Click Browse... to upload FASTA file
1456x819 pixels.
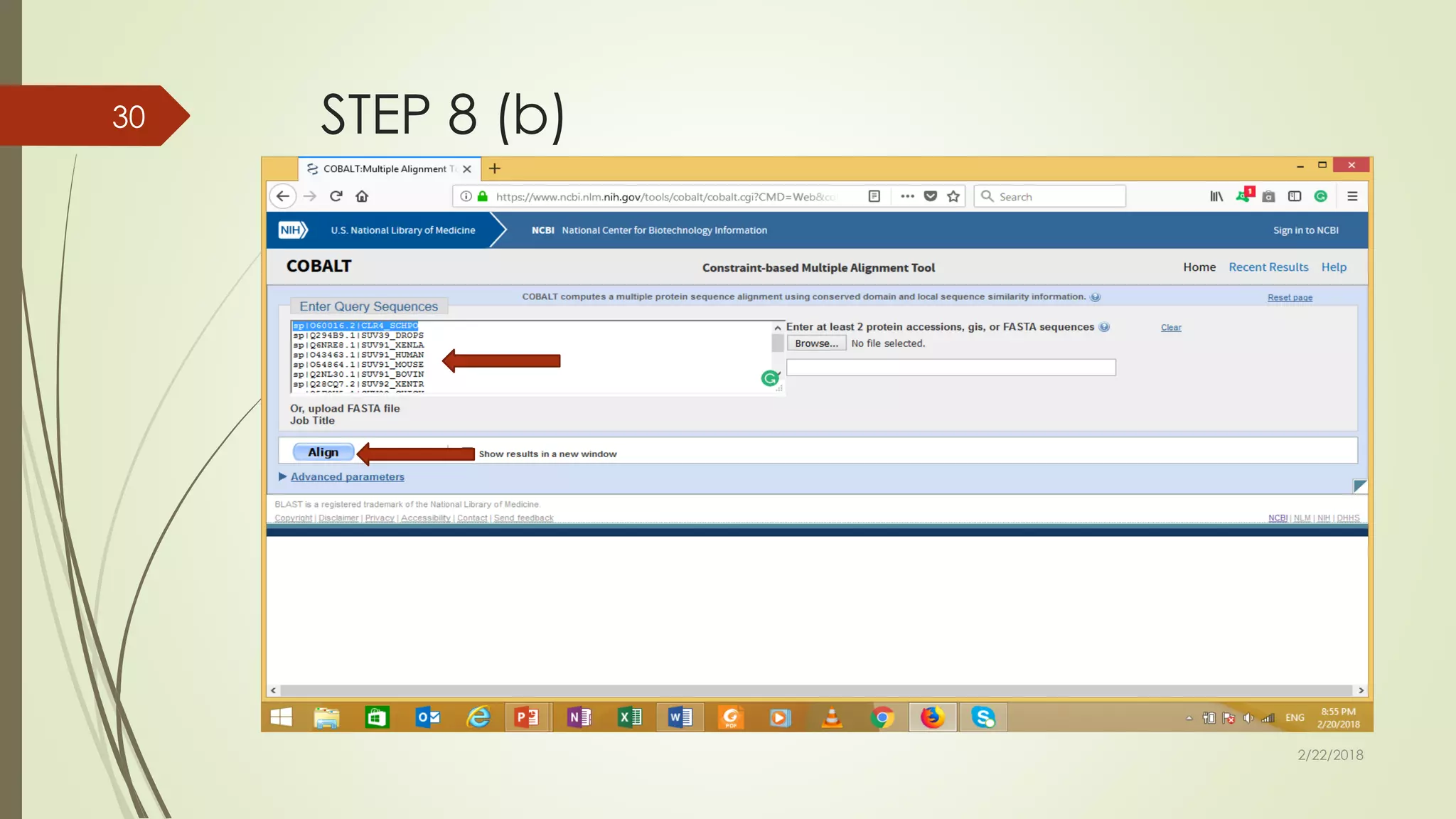point(816,343)
